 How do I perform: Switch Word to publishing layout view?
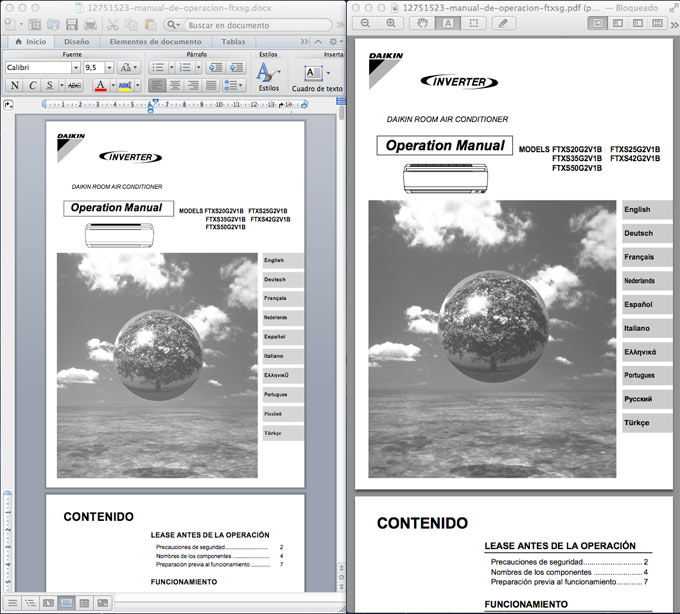tap(49, 603)
